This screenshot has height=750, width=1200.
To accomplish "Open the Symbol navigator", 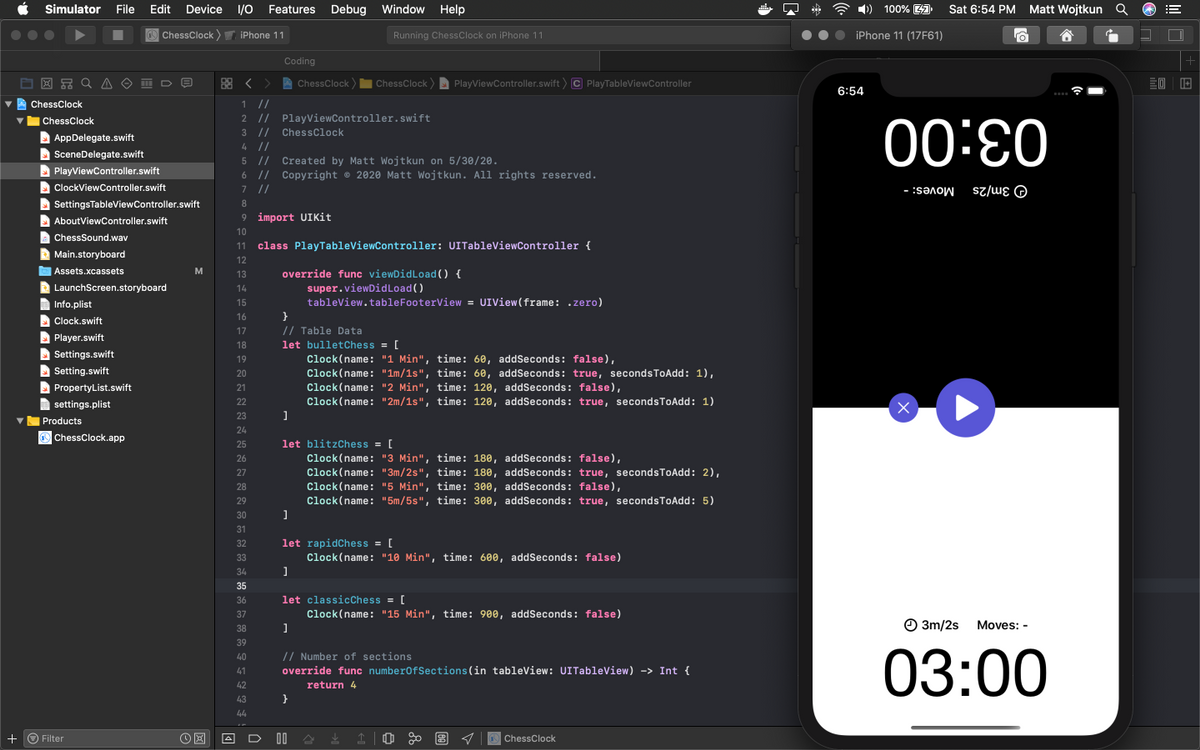I will 67,83.
